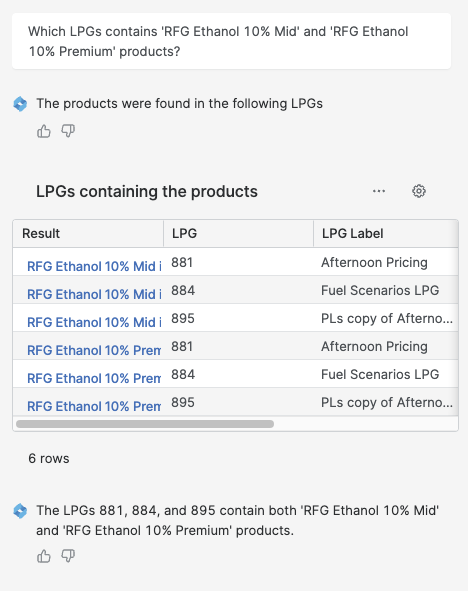Open RFG Ethanol 10% Premium link for LPG 895
468x591 pixels.
94,406
